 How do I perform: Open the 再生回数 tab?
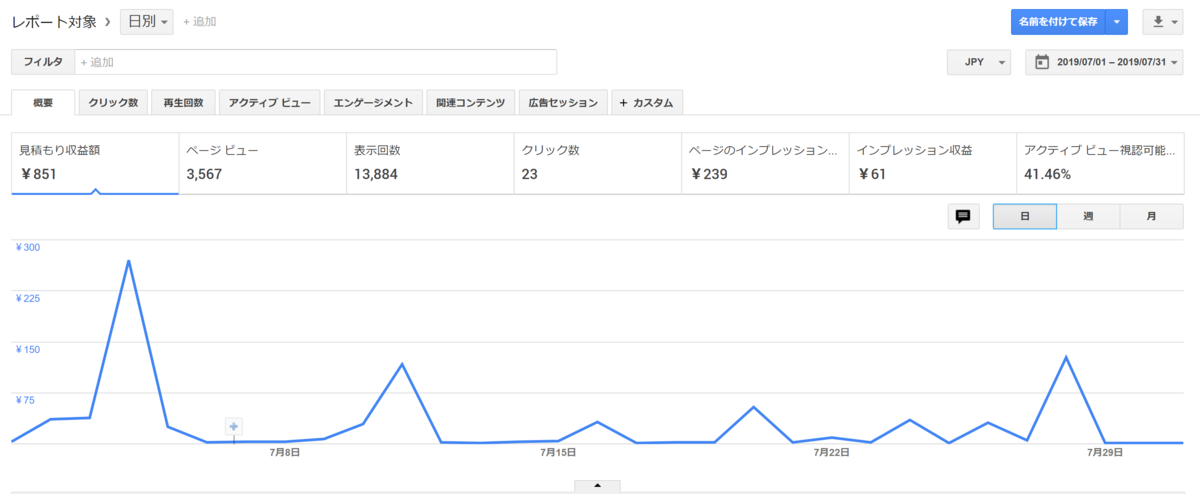coord(184,103)
